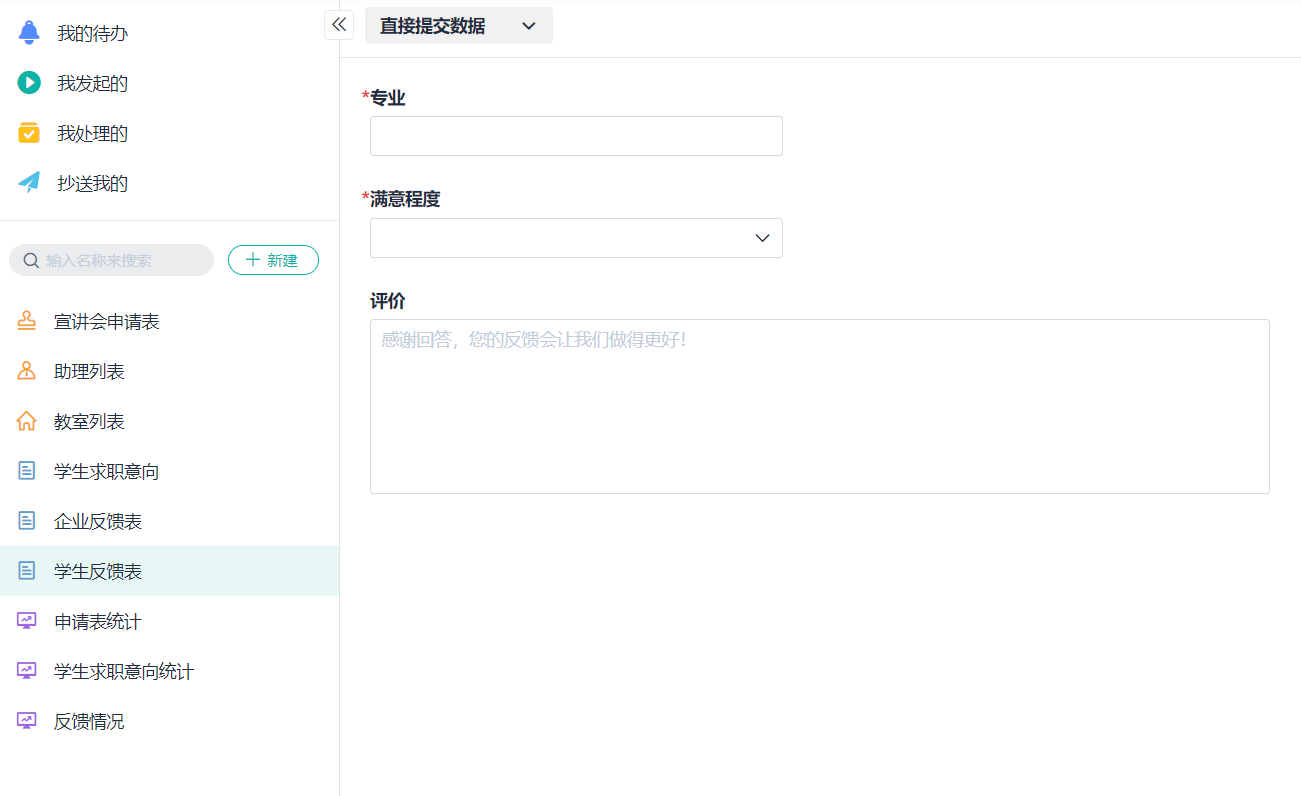The height and width of the screenshot is (796, 1301).
Task: Click the 评价 text area
Action: [x=819, y=406]
